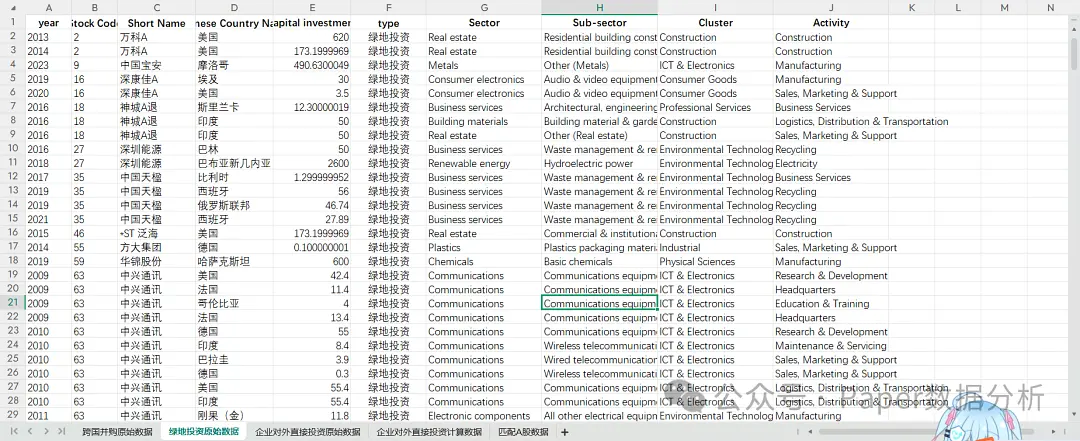Select column M header

click(x=1004, y=8)
